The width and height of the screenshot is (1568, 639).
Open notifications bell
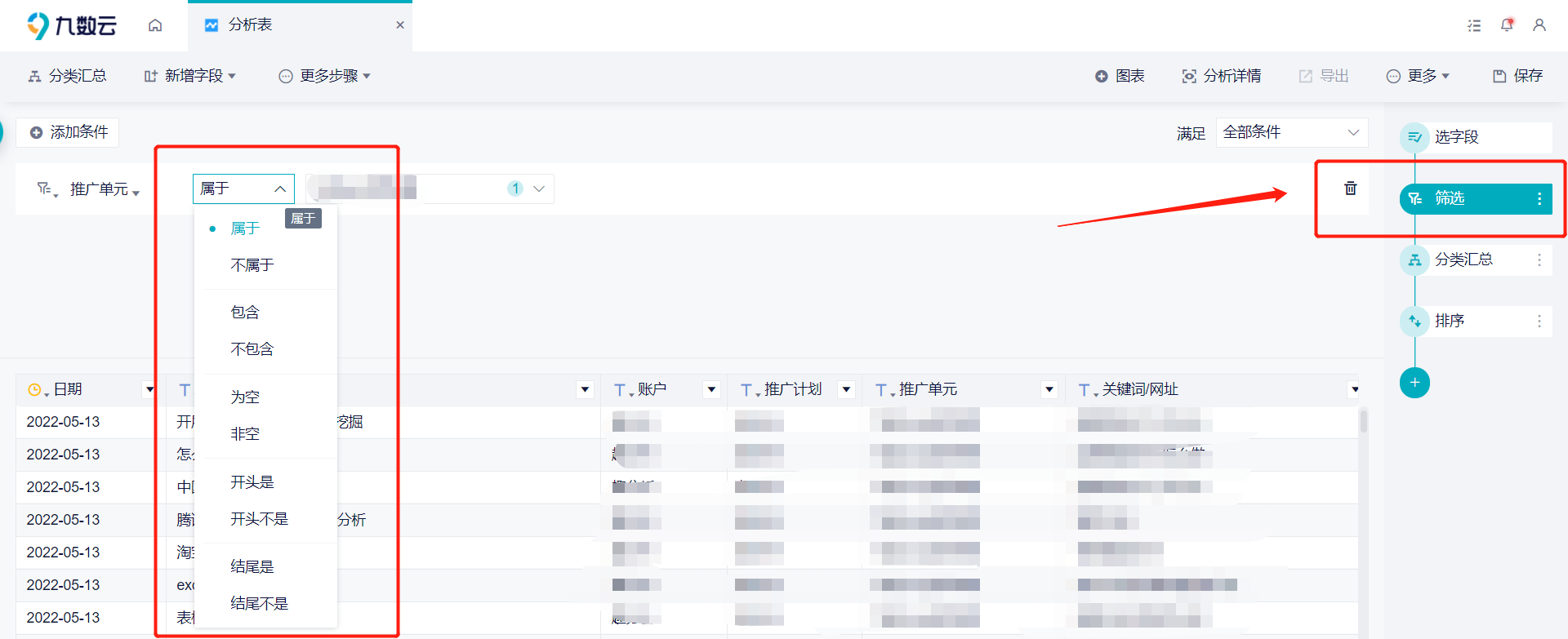(1508, 24)
